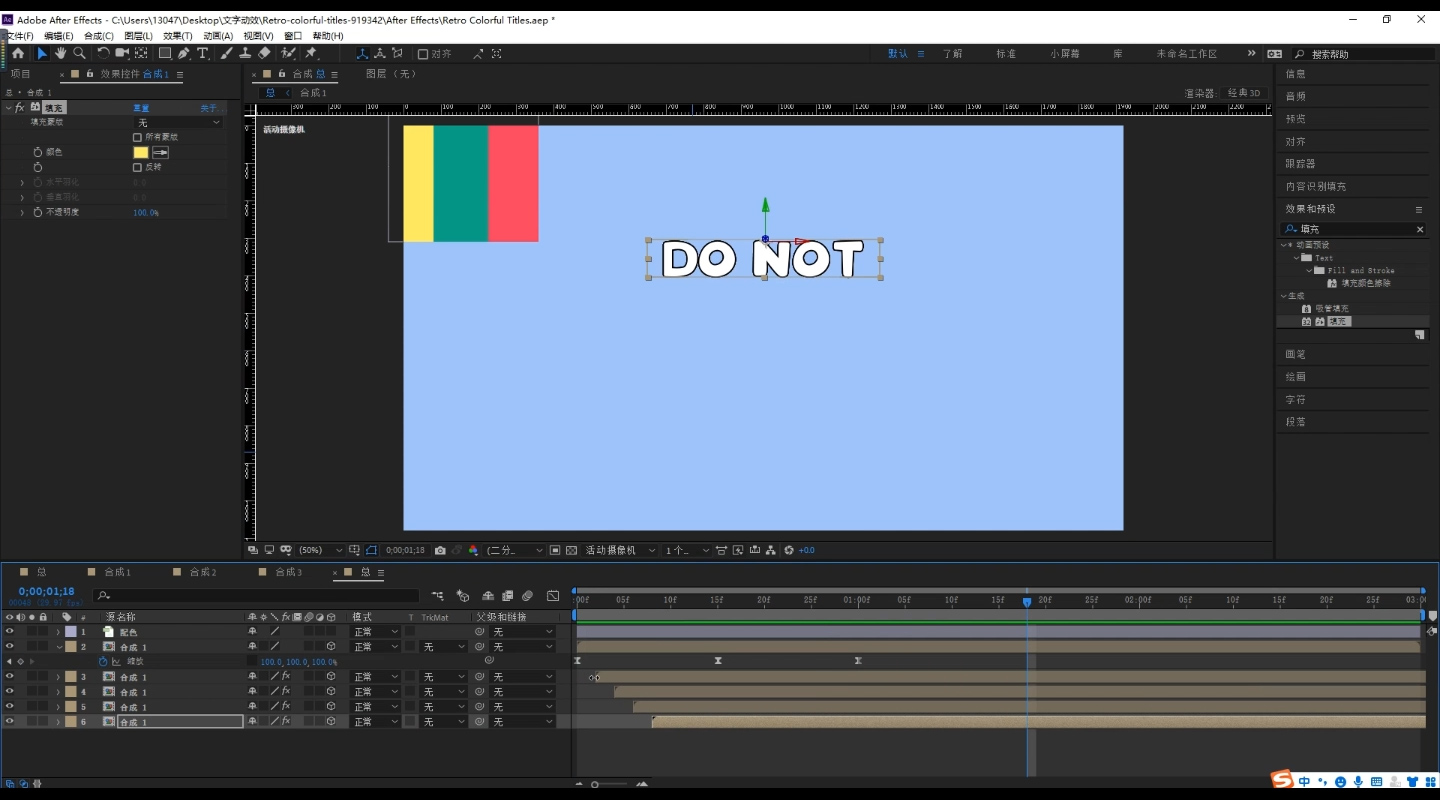Switch to the 标准 workspace

coord(1006,54)
